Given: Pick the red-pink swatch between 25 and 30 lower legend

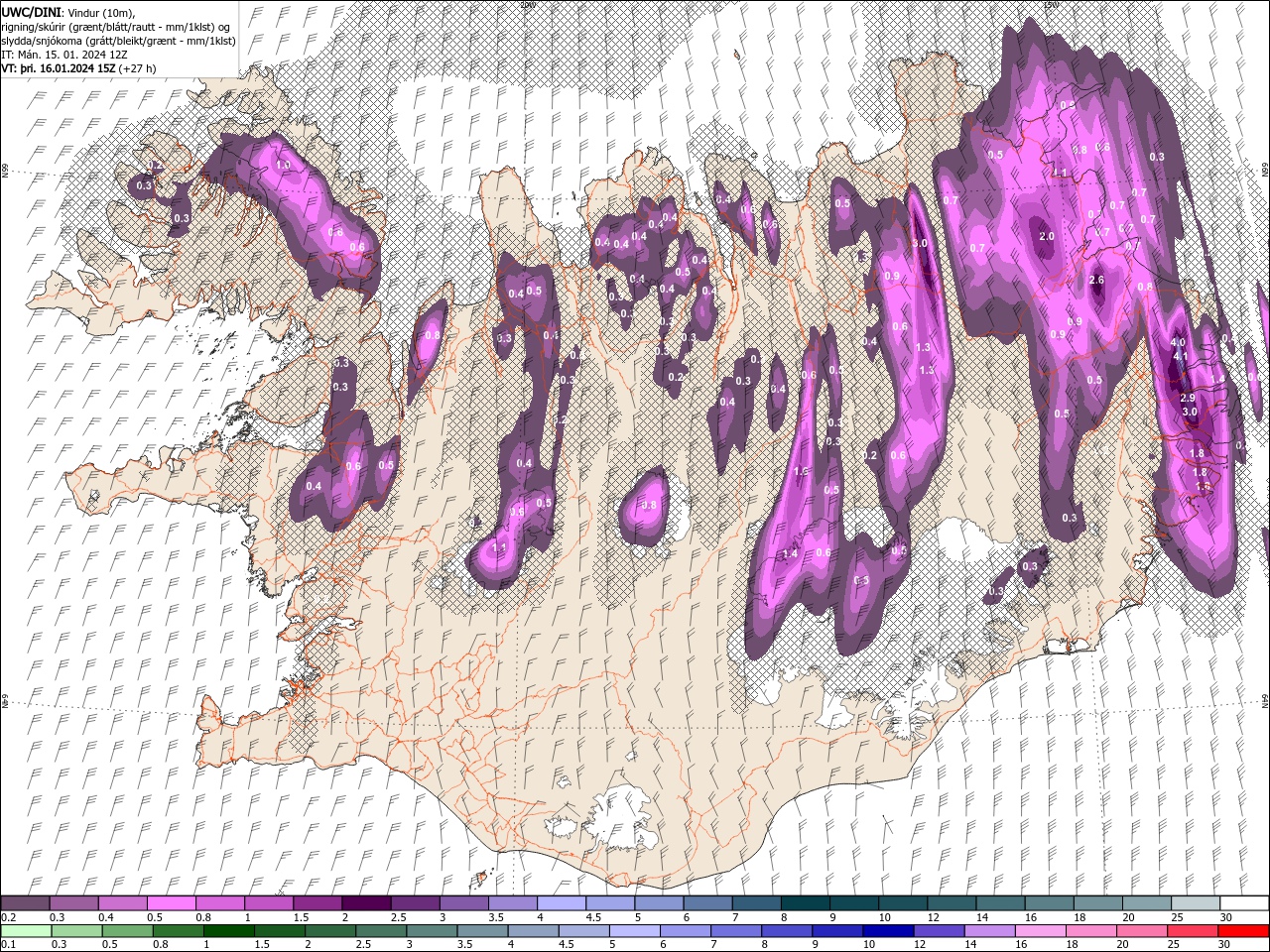Looking at the screenshot, I should [1192, 931].
